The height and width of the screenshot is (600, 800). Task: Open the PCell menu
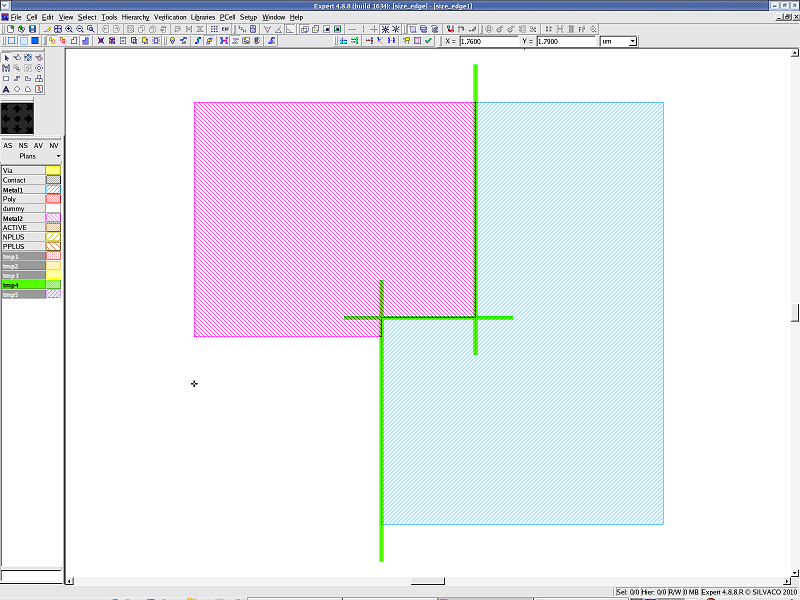click(227, 17)
